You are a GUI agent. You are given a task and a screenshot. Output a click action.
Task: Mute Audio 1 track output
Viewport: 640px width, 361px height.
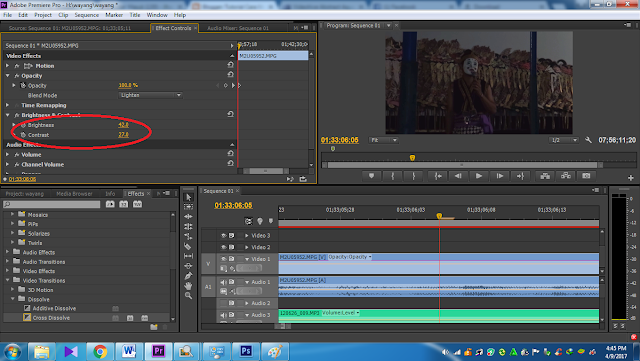(224, 282)
